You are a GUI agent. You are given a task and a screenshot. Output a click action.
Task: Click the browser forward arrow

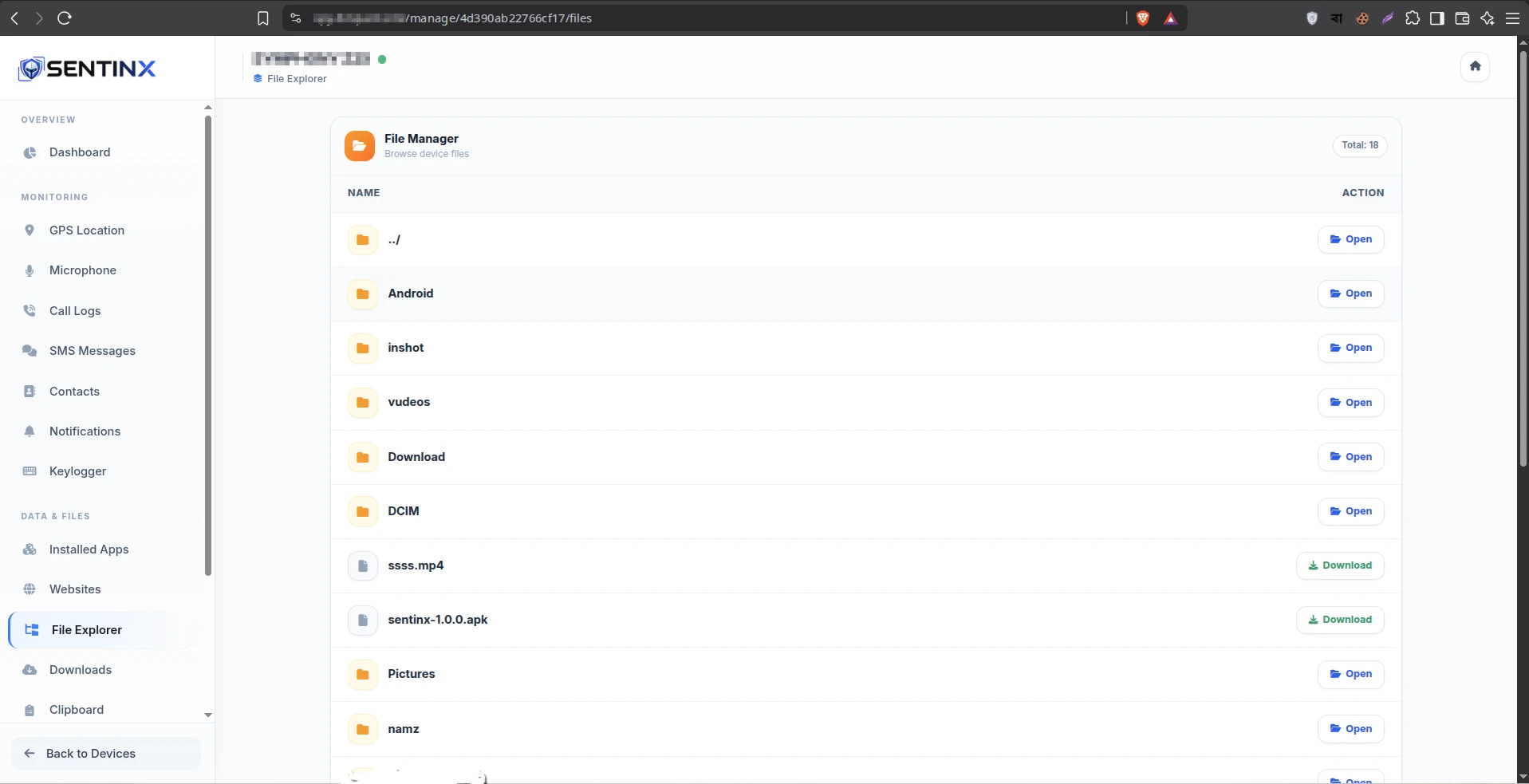tap(39, 18)
